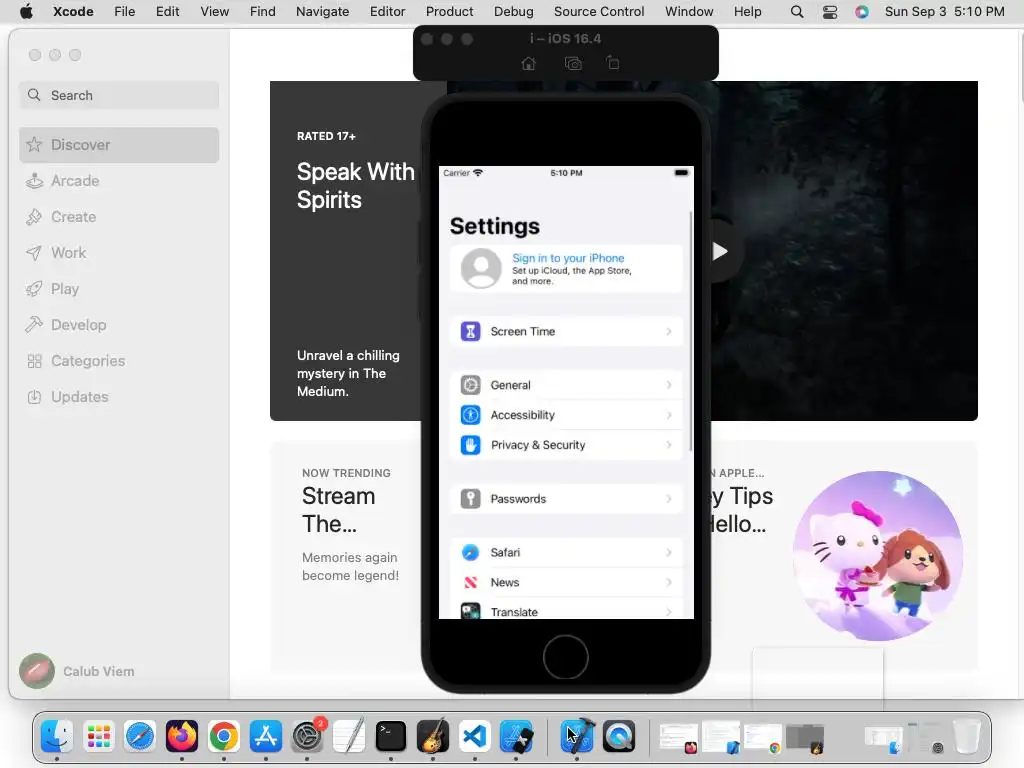
Task: Open the Product menu
Action: click(449, 12)
